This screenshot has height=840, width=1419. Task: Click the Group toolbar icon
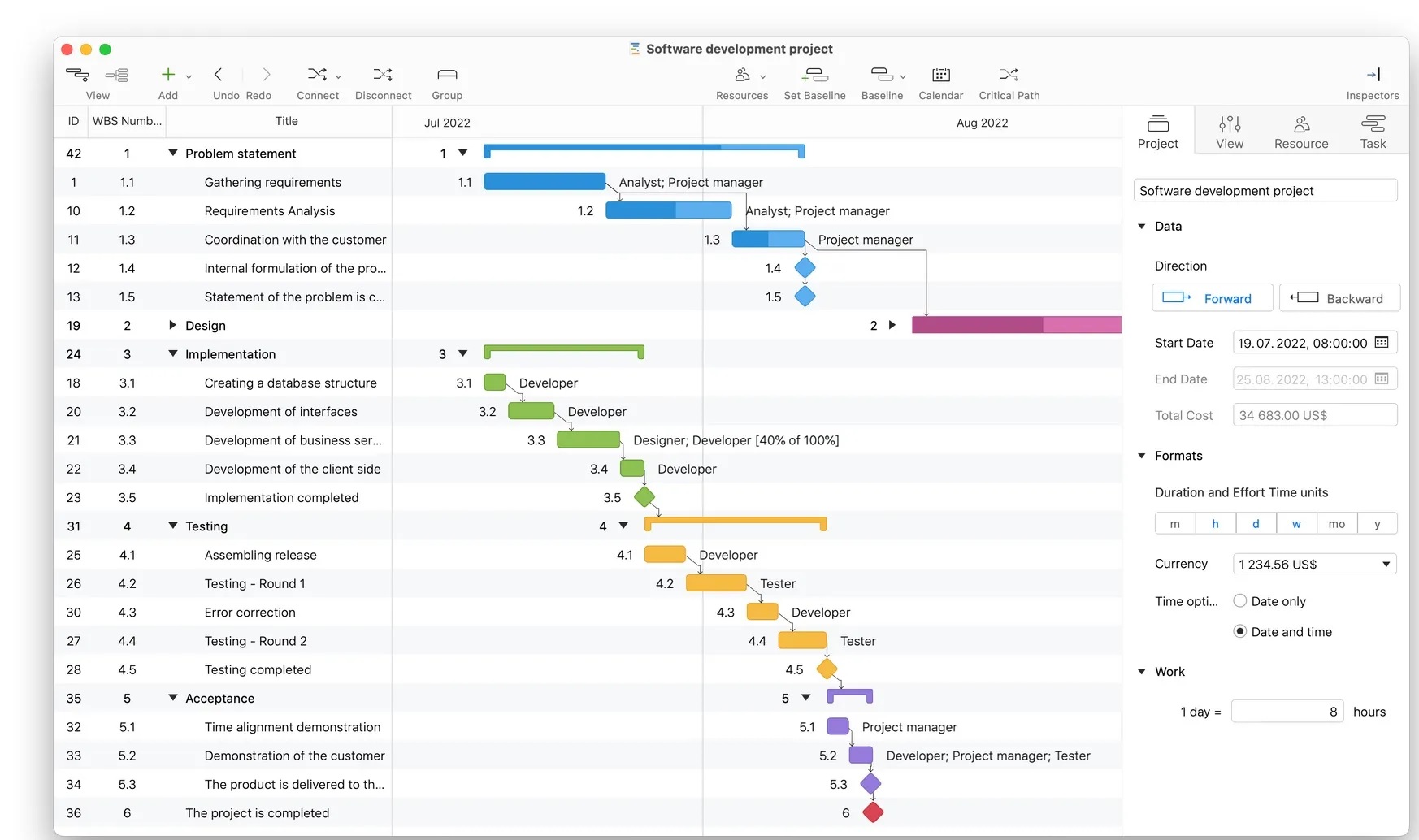pyautogui.click(x=447, y=76)
